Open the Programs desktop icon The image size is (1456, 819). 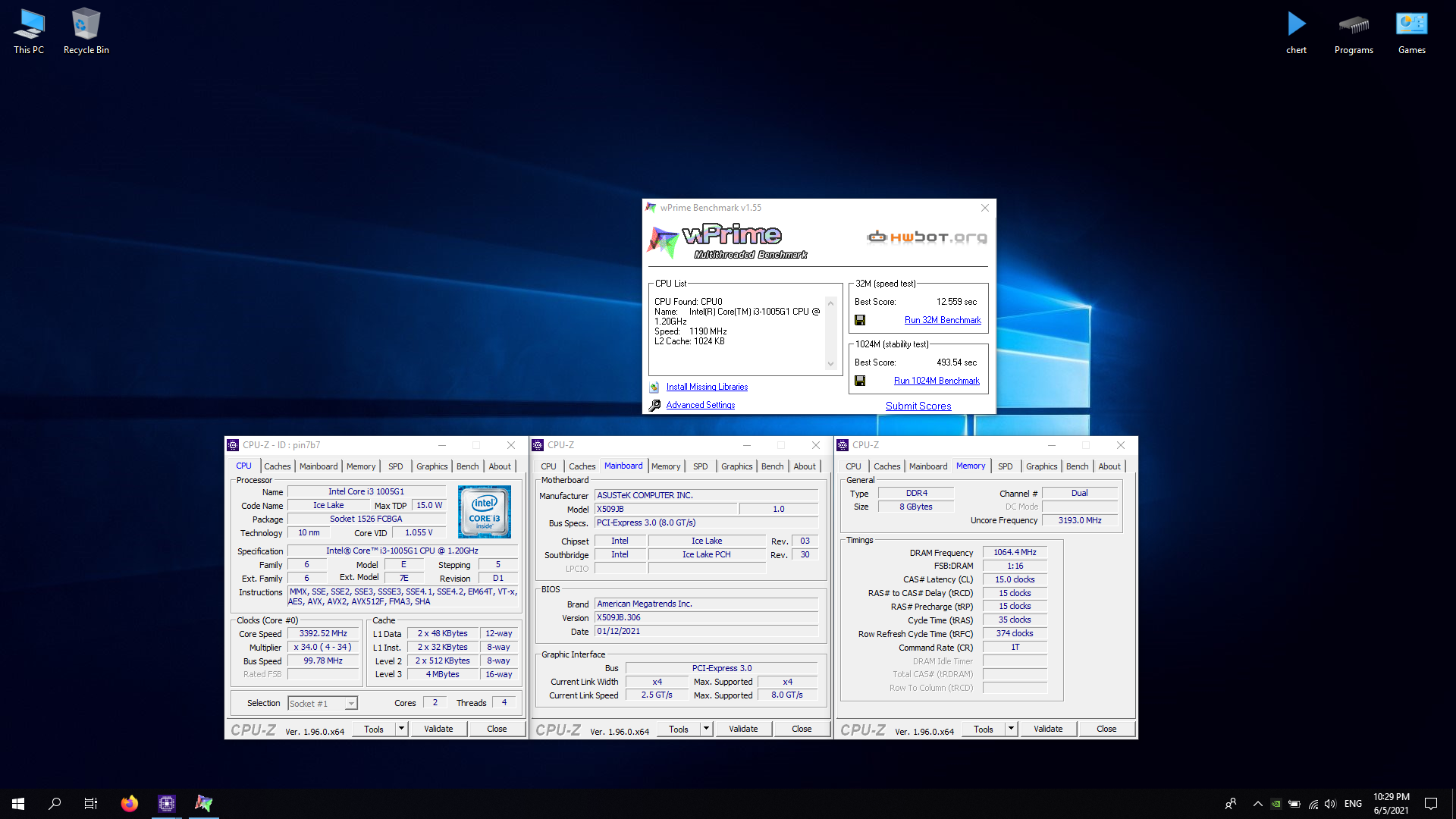point(1354,32)
